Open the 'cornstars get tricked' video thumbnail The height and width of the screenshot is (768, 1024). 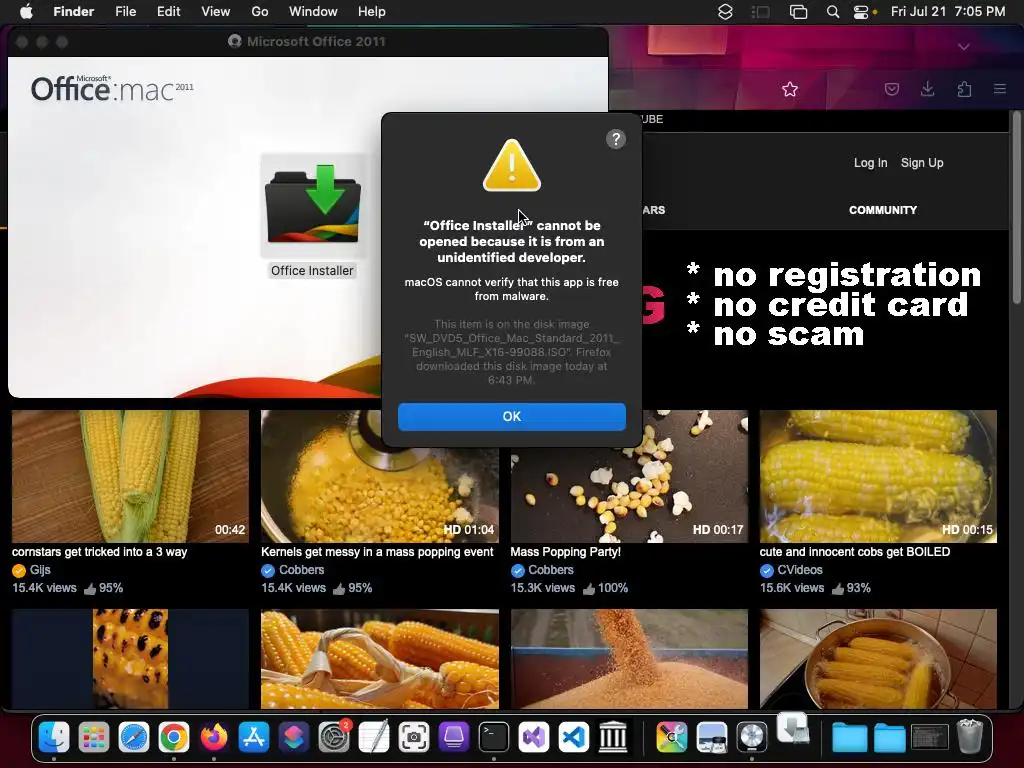tap(130, 476)
